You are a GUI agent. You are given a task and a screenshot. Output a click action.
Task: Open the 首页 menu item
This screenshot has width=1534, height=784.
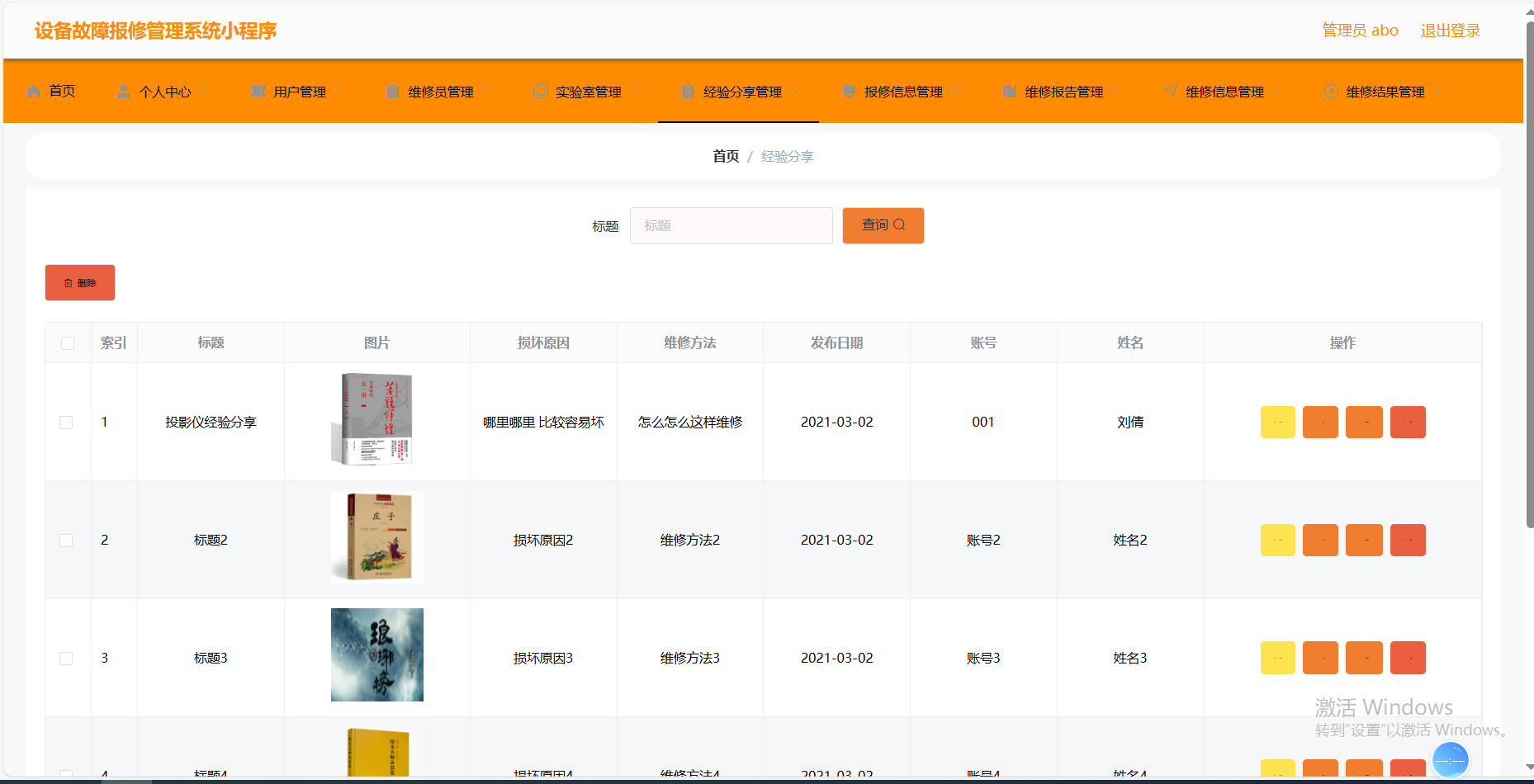51,92
